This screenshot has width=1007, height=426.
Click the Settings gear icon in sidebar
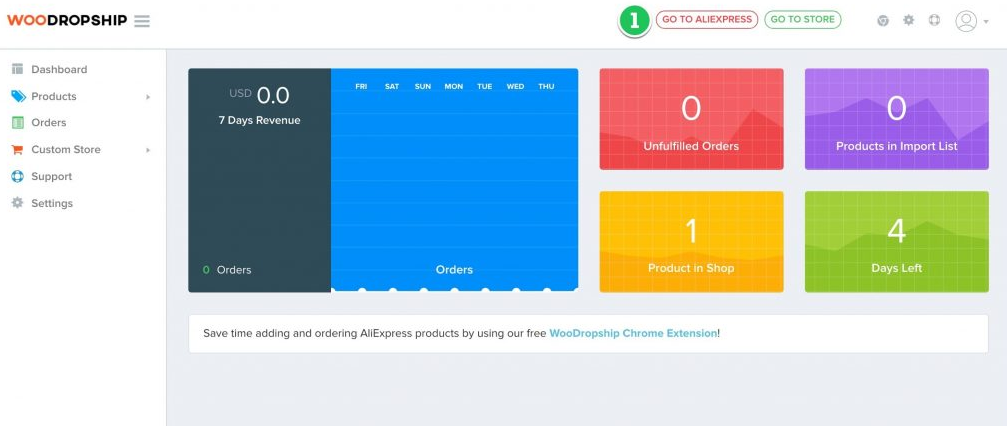pyautogui.click(x=17, y=203)
